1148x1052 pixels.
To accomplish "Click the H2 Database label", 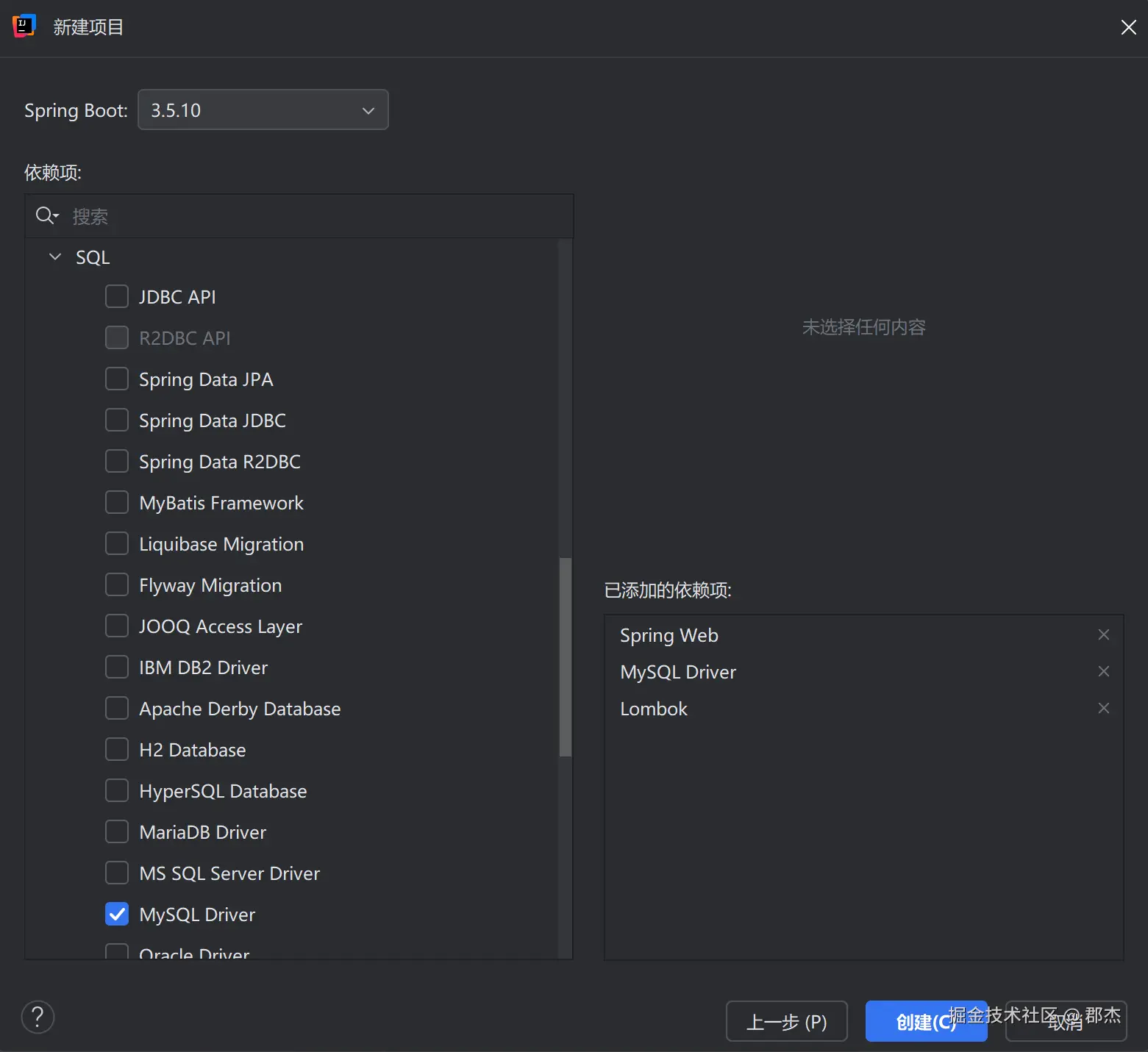I will 192,750.
